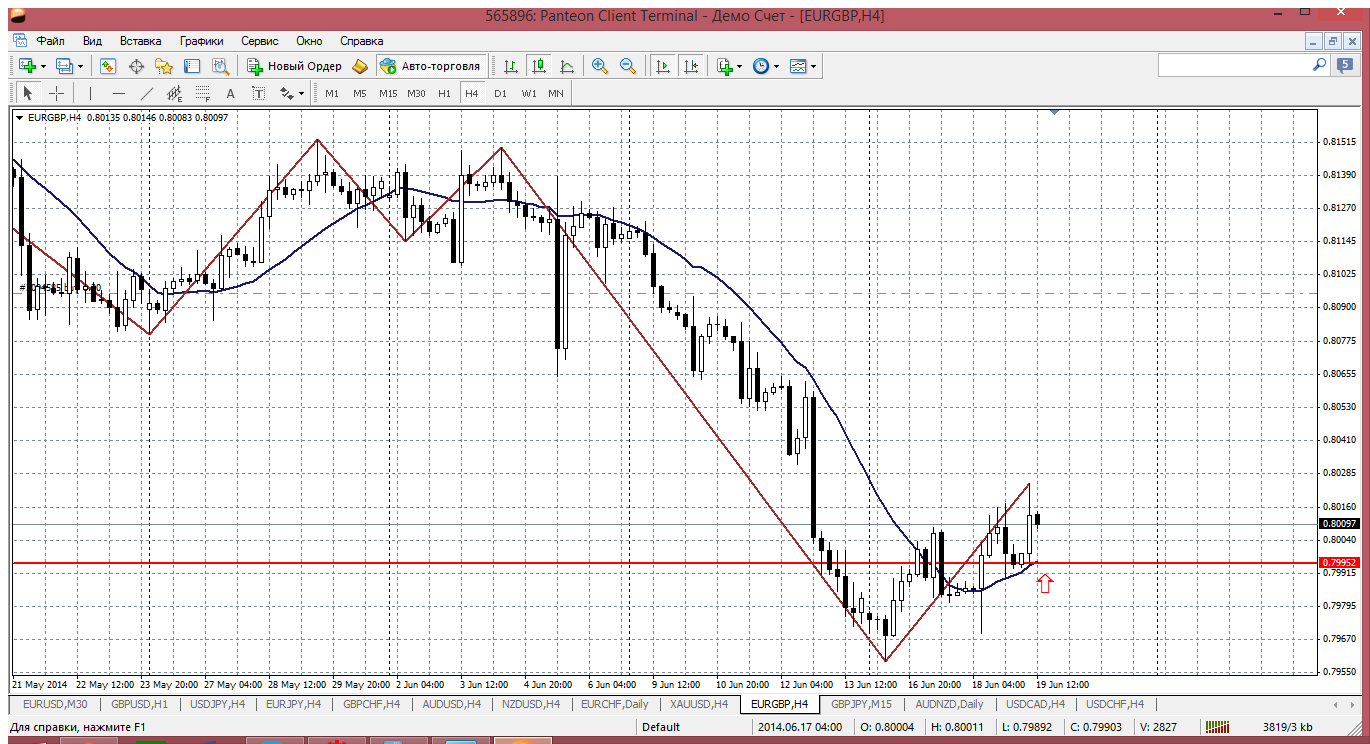Image resolution: width=1370 pixels, height=744 pixels.
Task: Switch chart to candlesticks display
Action: coord(539,66)
